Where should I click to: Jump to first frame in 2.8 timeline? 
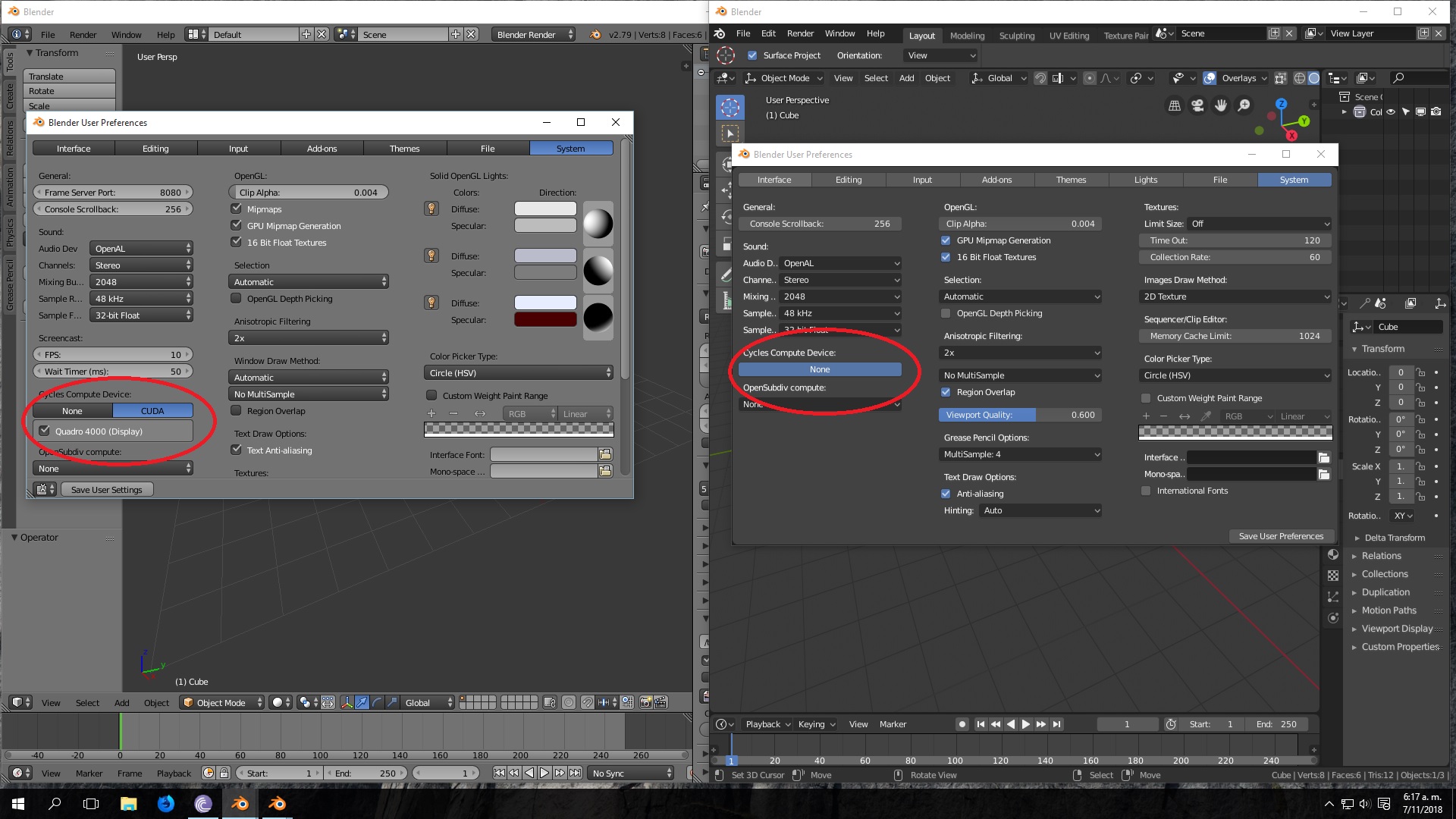981,724
